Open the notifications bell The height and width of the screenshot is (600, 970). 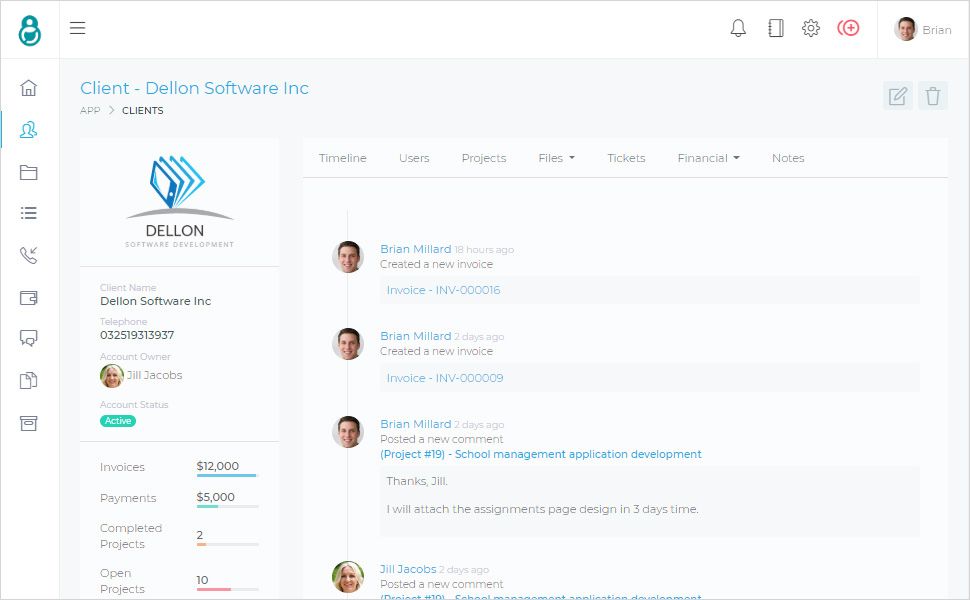click(738, 28)
